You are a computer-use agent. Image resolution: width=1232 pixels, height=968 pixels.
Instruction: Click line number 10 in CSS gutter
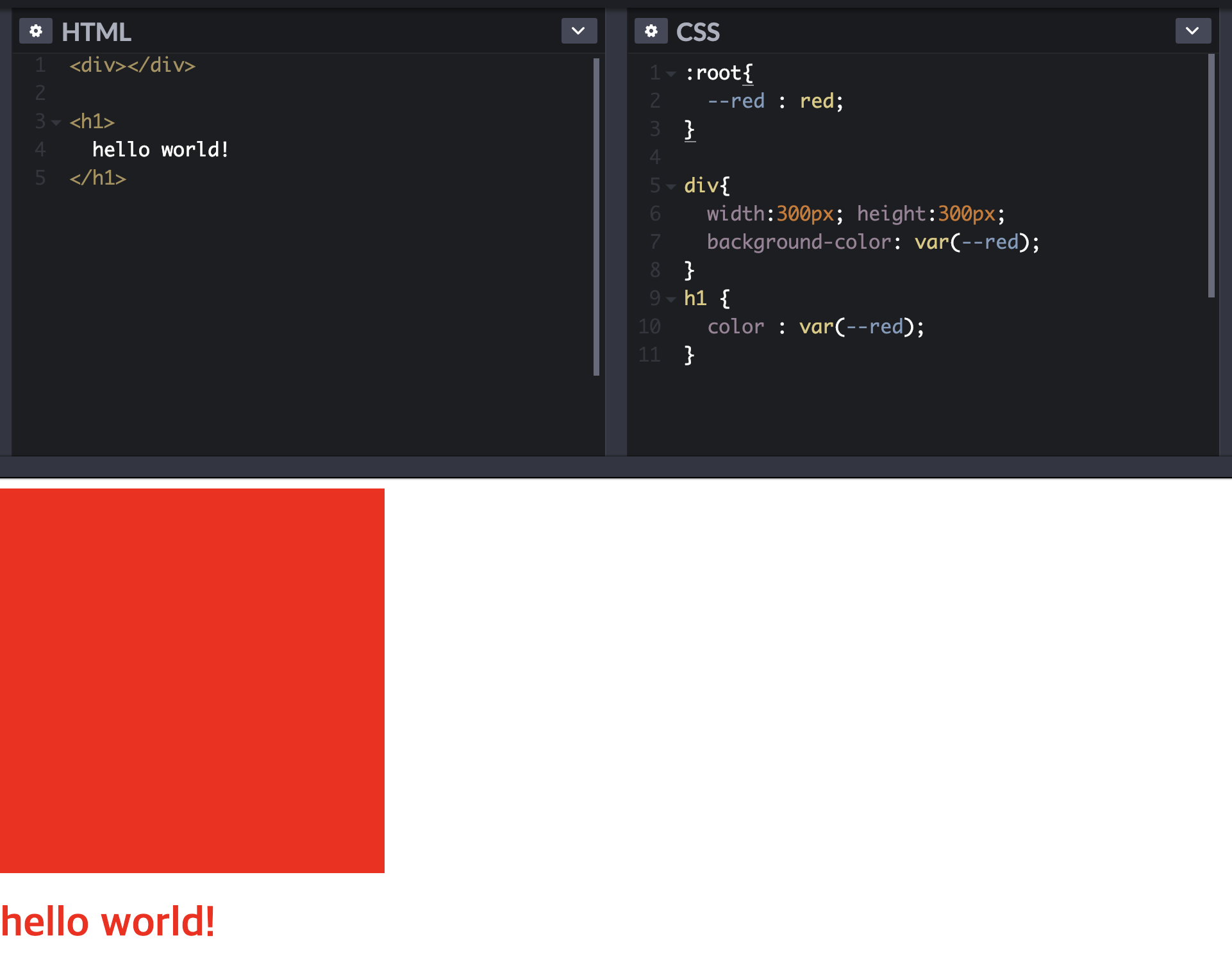click(650, 327)
